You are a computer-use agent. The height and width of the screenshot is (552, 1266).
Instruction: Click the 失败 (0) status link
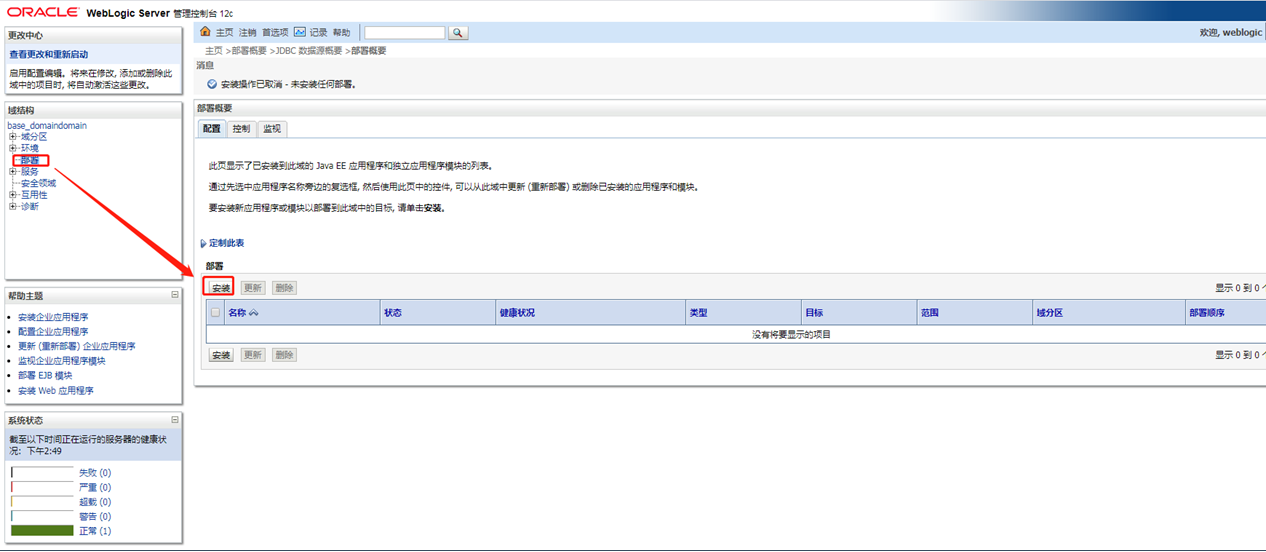(x=95, y=473)
